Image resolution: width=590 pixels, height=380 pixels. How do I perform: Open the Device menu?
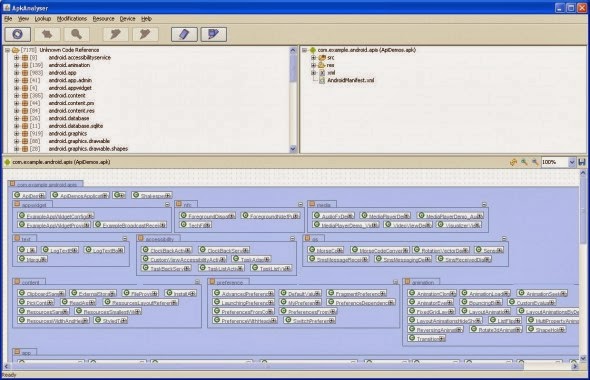pos(128,18)
